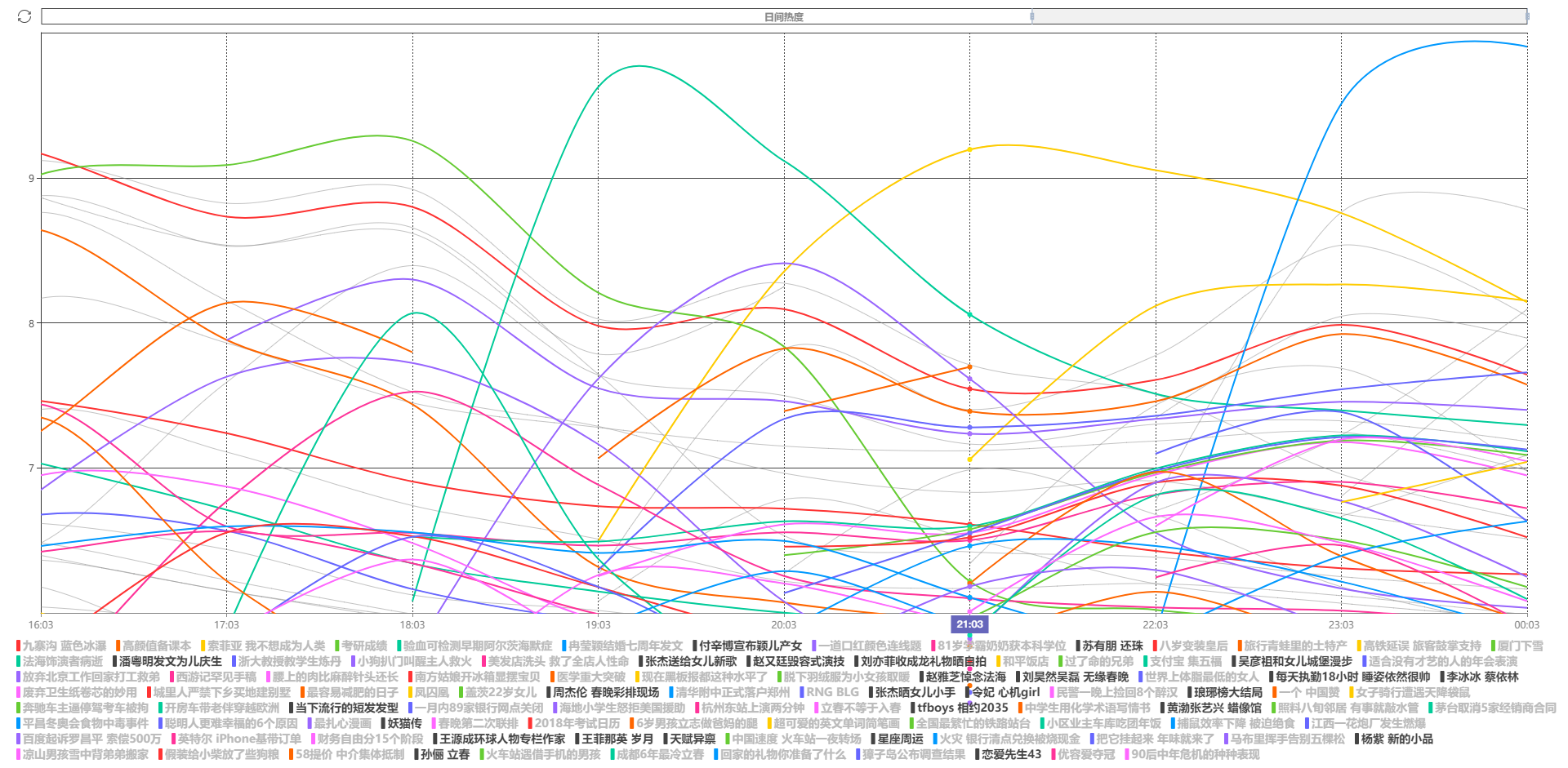
Task: Hide 吴彦祖和女儿城堡漫步 series
Action: (x=1292, y=661)
